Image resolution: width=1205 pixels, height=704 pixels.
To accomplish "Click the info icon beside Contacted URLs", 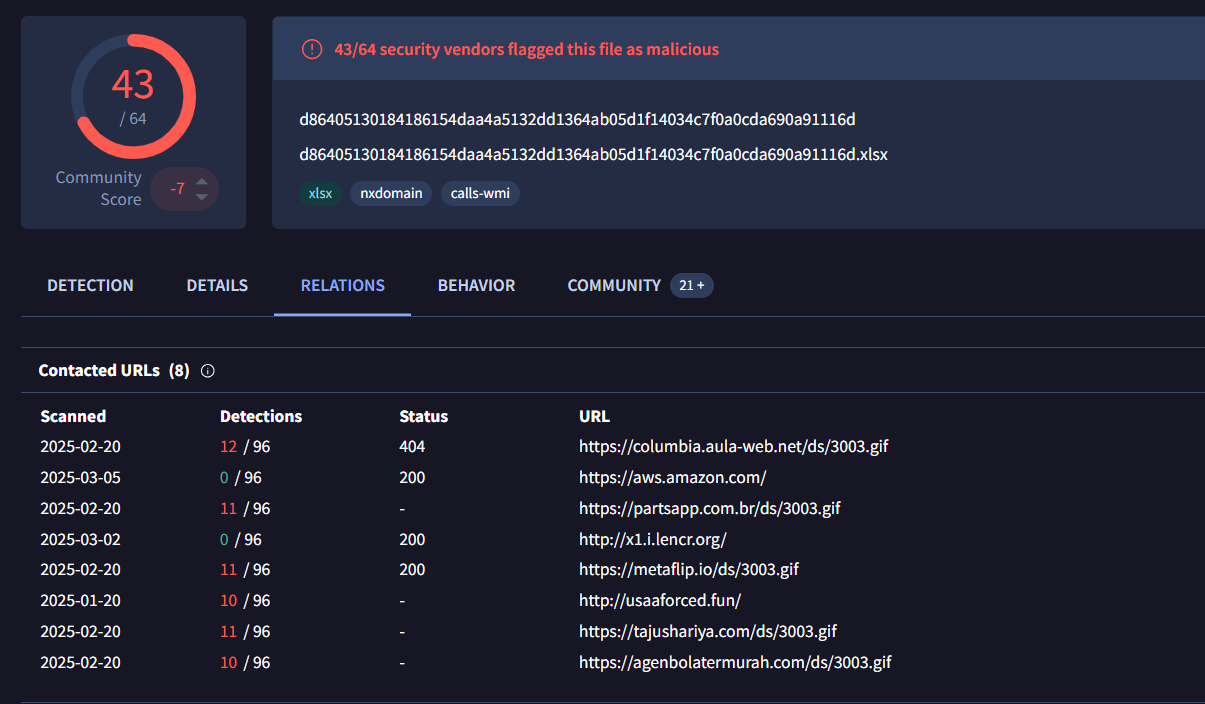I will tap(208, 371).
